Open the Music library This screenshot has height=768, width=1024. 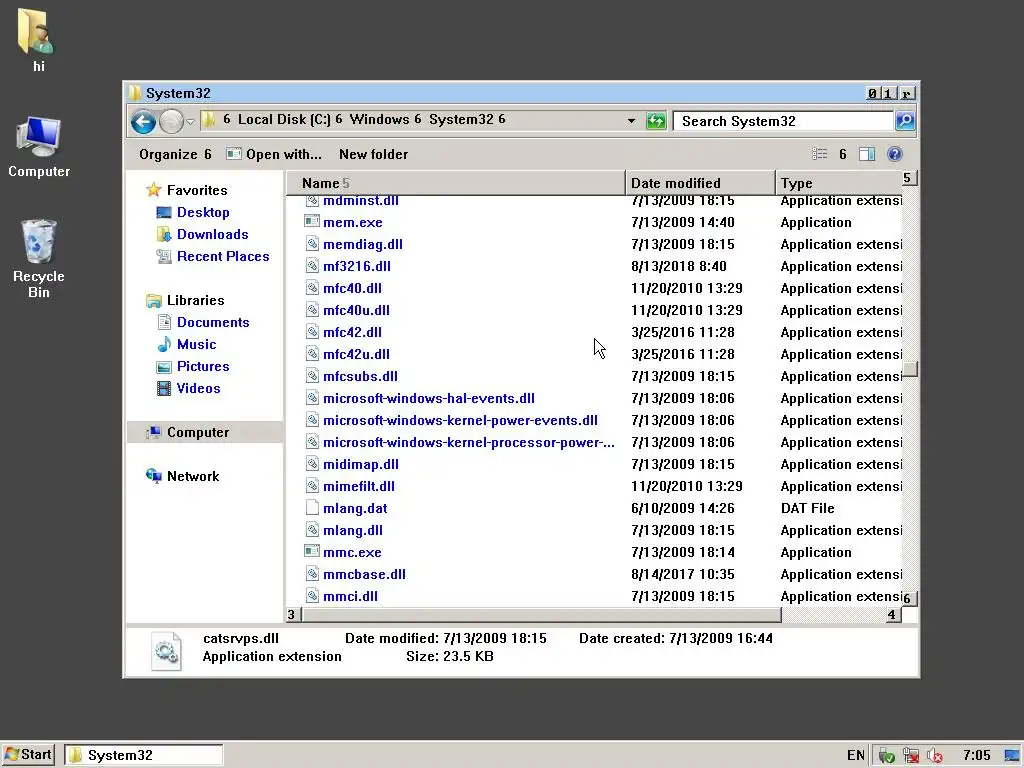point(187,344)
